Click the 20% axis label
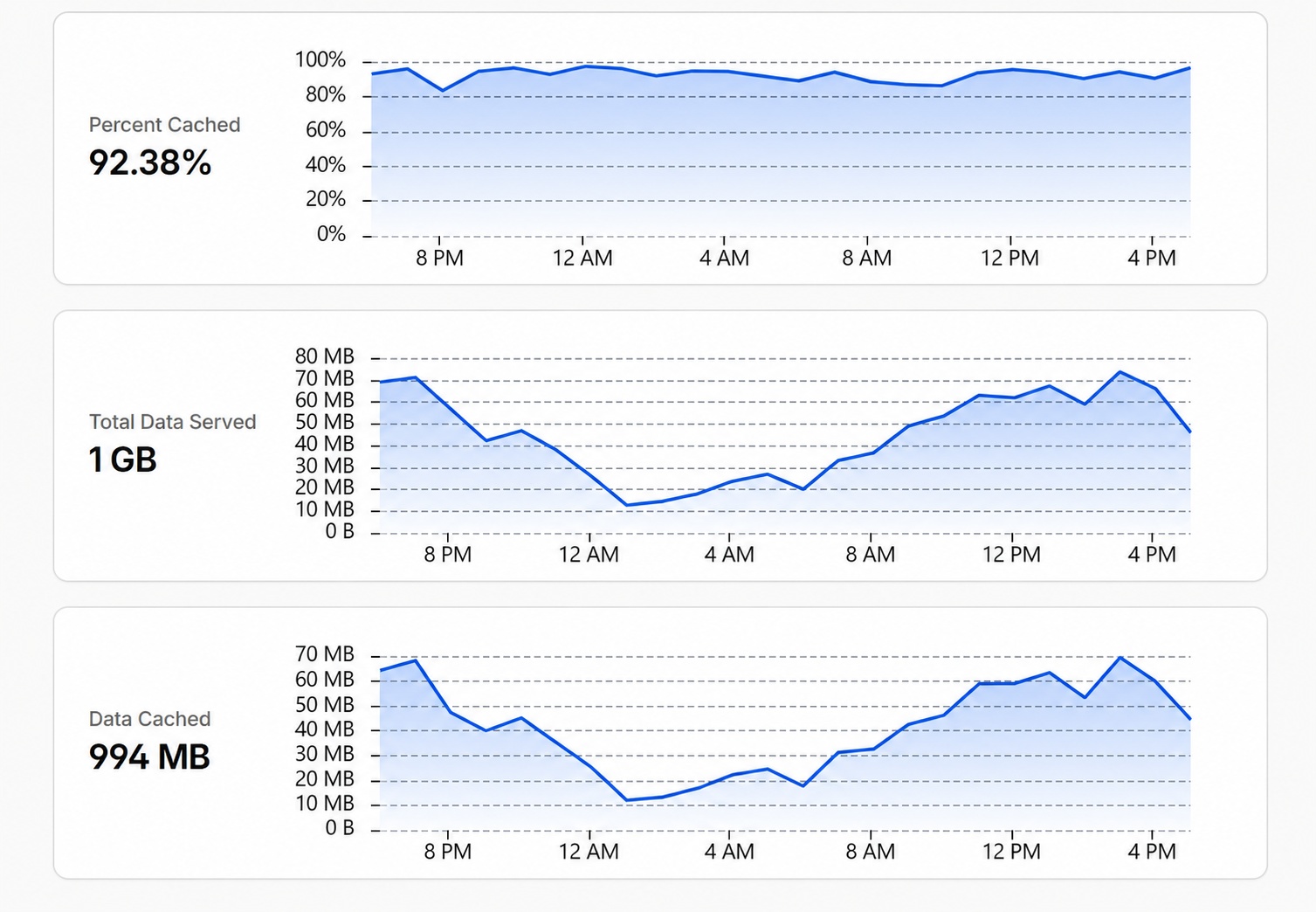The image size is (1316, 912). (326, 199)
